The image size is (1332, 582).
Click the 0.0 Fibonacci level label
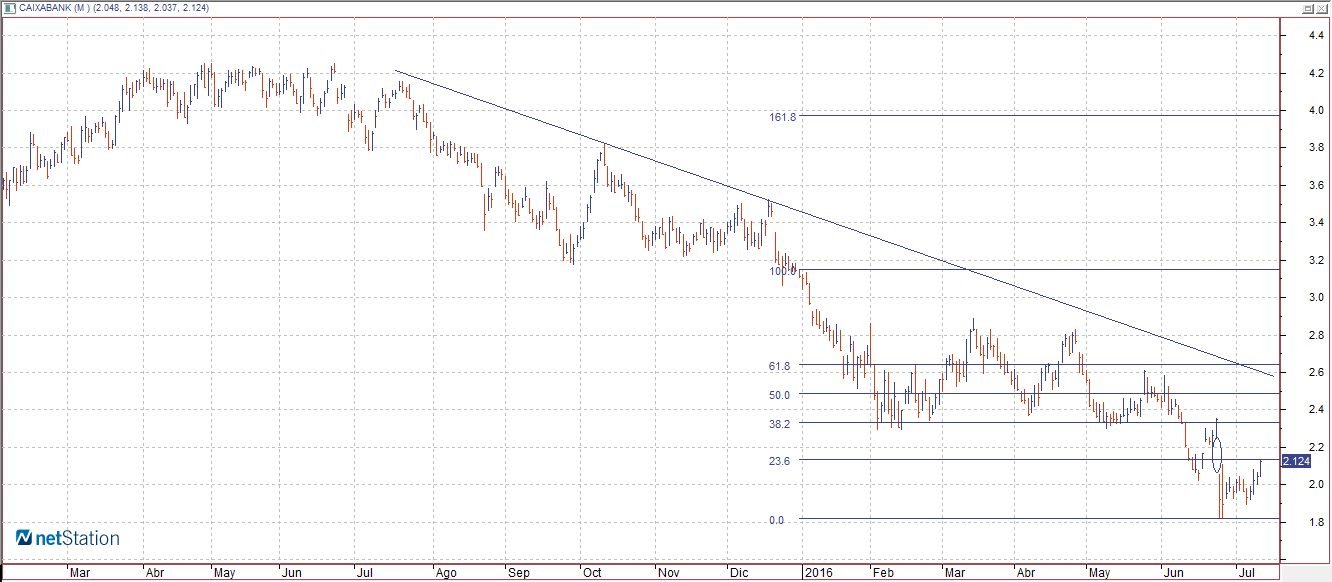pos(776,520)
